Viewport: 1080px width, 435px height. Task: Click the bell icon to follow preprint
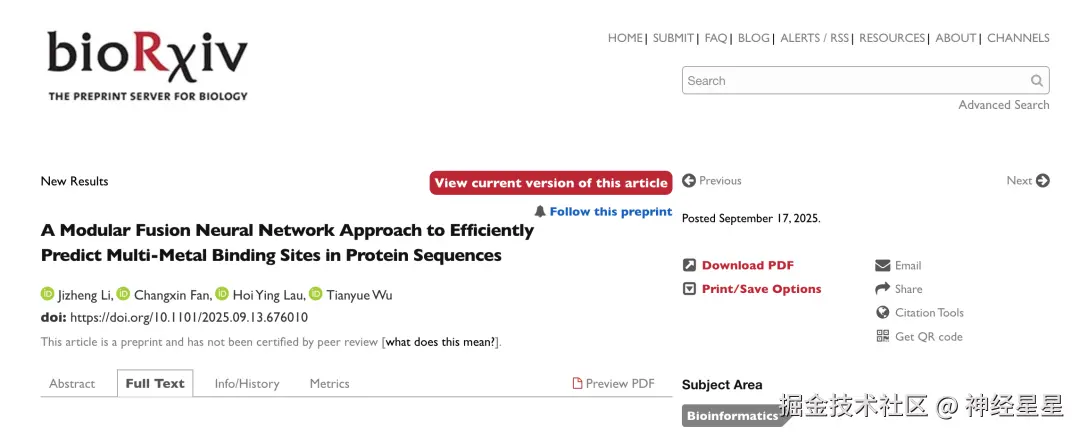[540, 212]
